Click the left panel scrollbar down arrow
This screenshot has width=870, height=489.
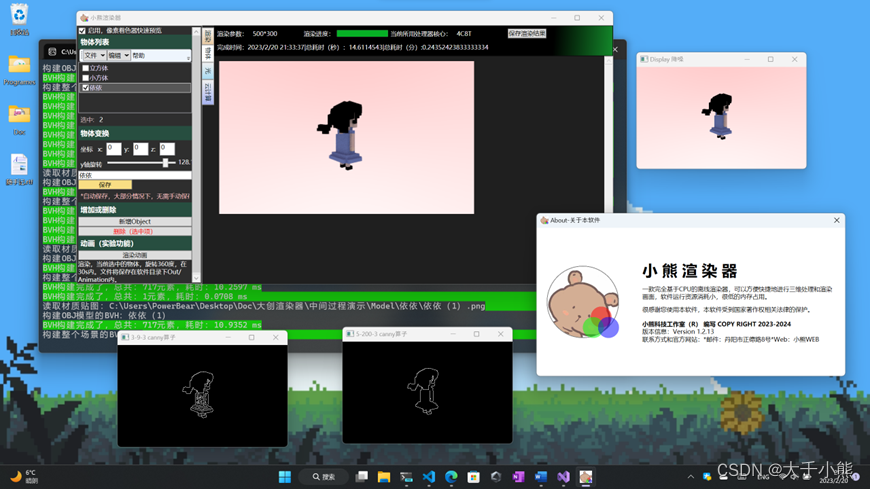click(x=196, y=278)
